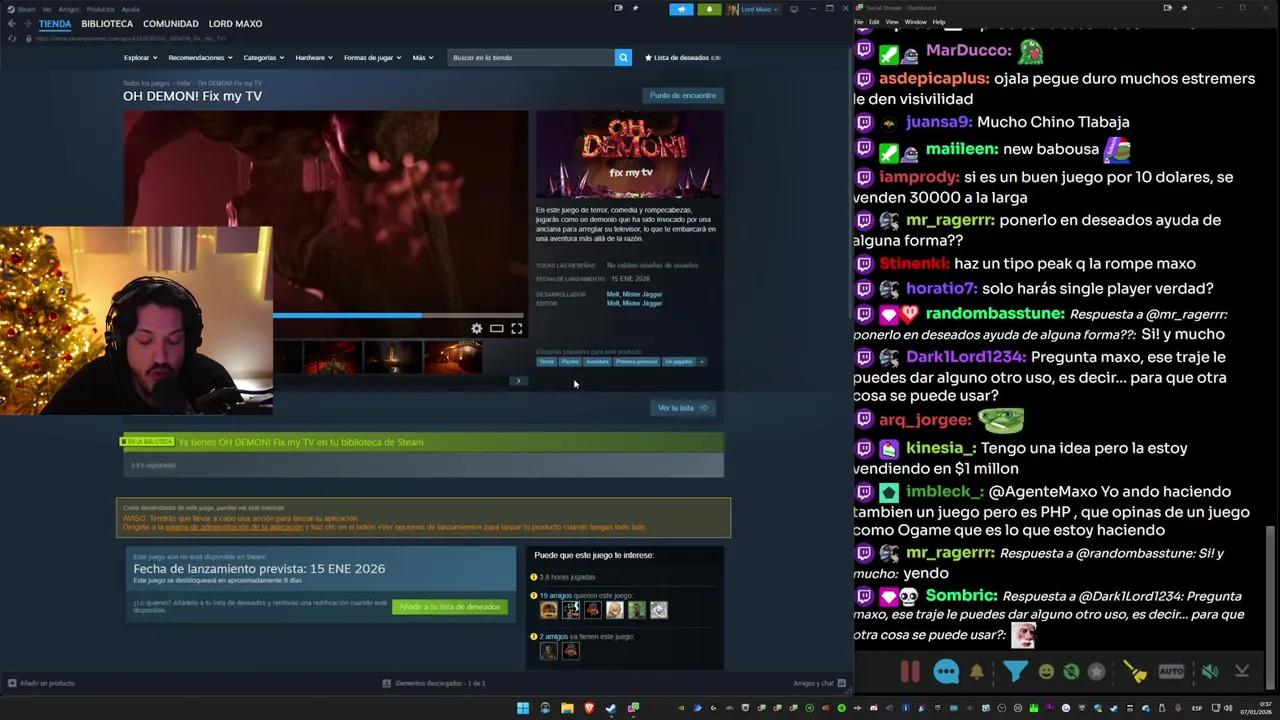
Task: Open the Lord Maxo account dropdown
Action: (753, 9)
